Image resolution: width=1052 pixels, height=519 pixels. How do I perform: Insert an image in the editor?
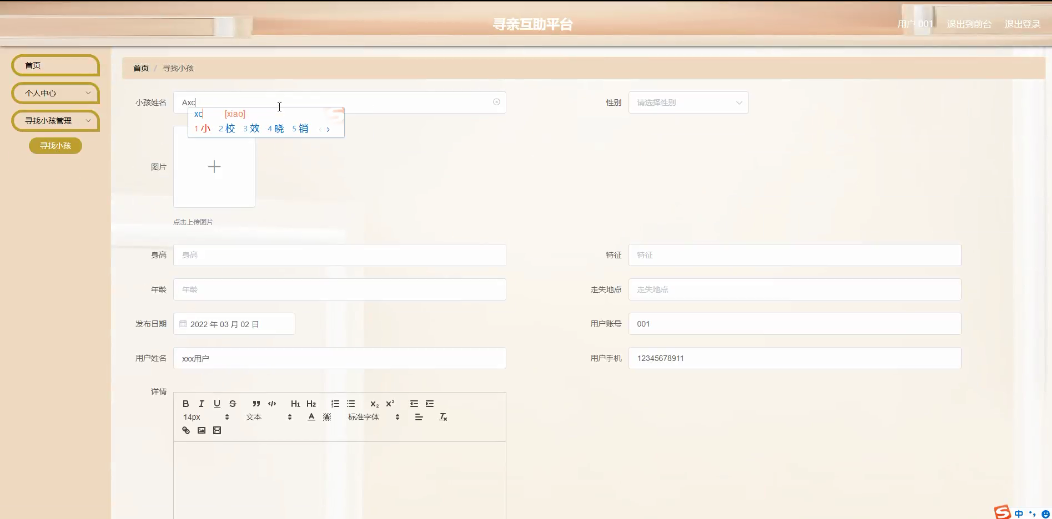201,430
